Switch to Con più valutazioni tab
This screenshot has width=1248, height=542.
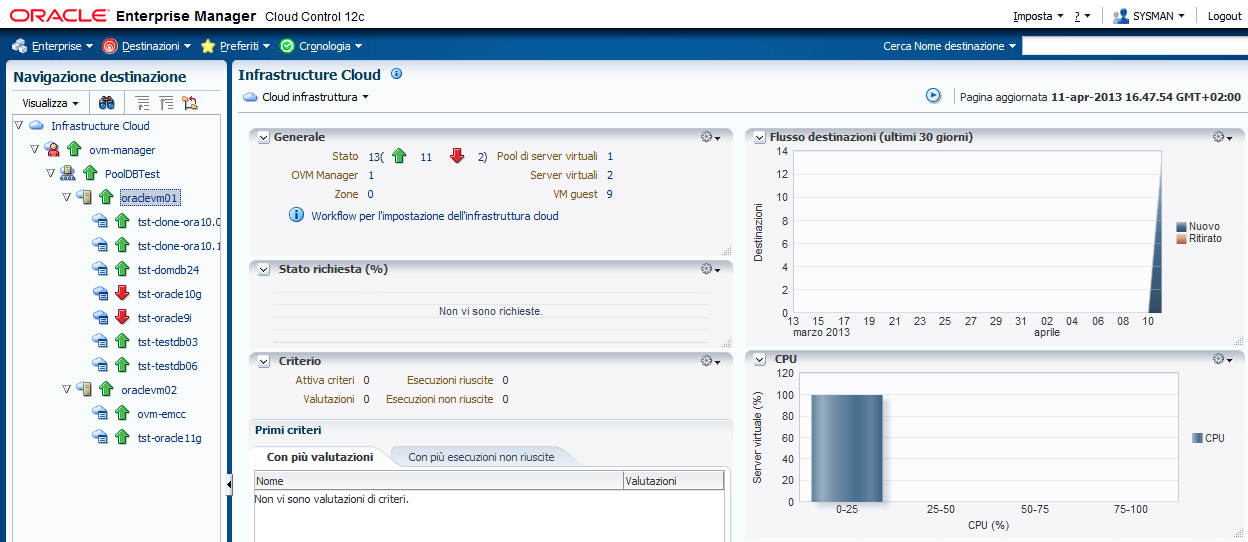pyautogui.click(x=320, y=457)
